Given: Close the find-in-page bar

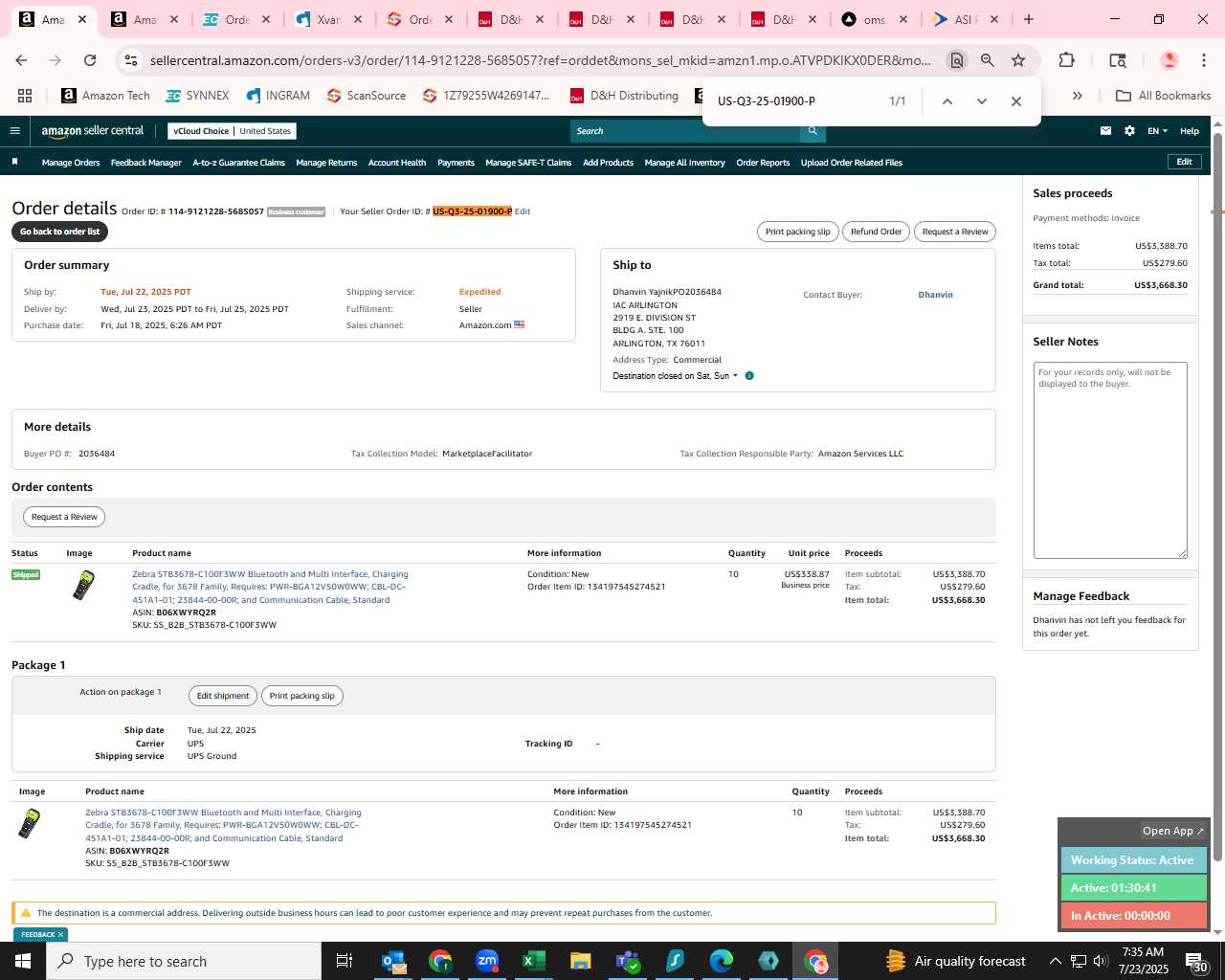Looking at the screenshot, I should [1016, 101].
